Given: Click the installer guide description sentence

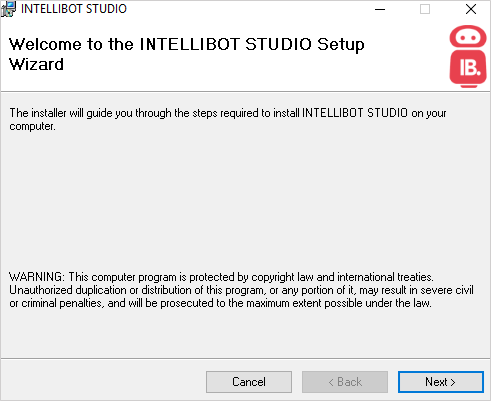Looking at the screenshot, I should tap(228, 119).
